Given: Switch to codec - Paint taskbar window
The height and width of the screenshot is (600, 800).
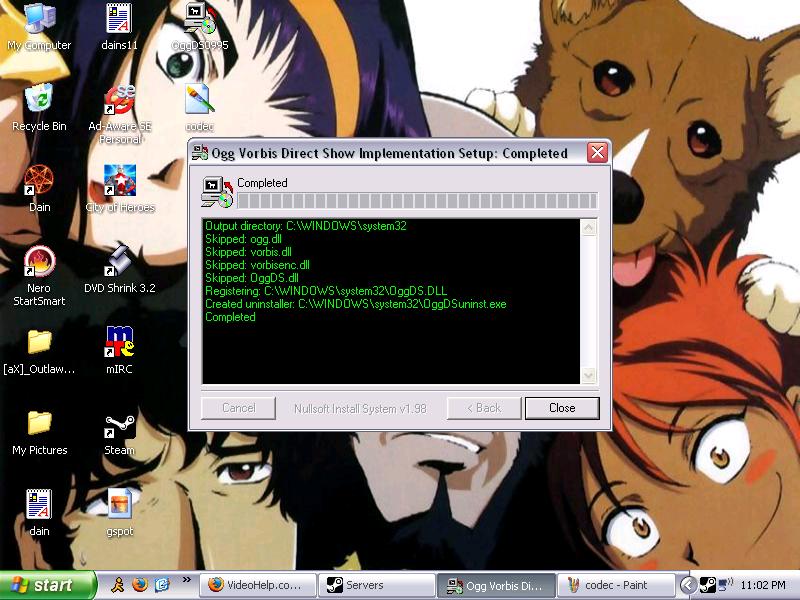Looking at the screenshot, I should click(616, 585).
